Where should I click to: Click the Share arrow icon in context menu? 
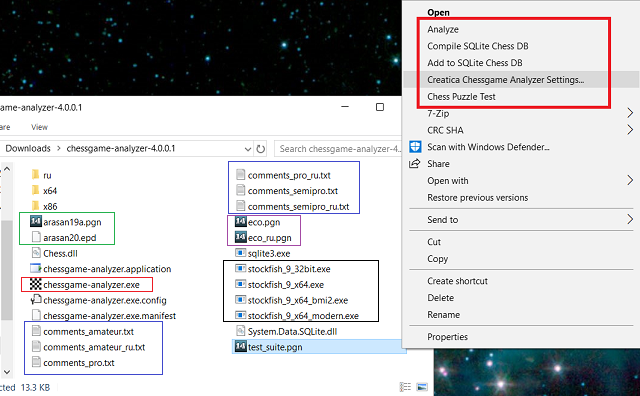click(x=415, y=163)
